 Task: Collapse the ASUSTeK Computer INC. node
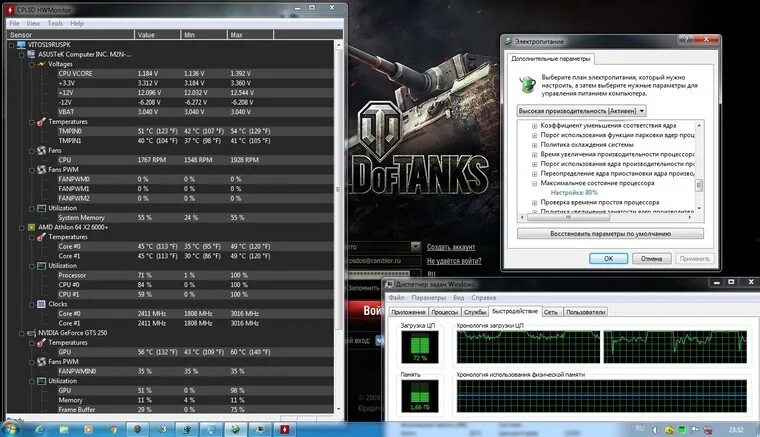pyautogui.click(x=22, y=54)
